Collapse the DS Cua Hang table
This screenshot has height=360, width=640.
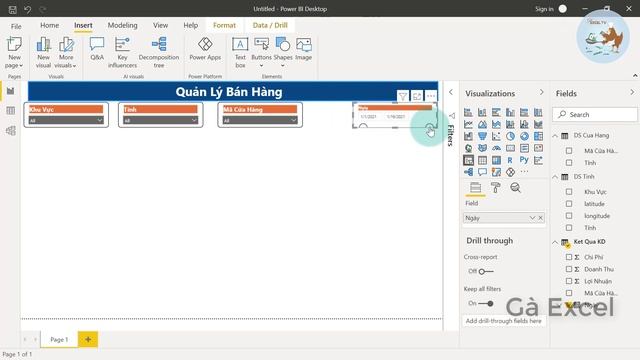coord(555,136)
